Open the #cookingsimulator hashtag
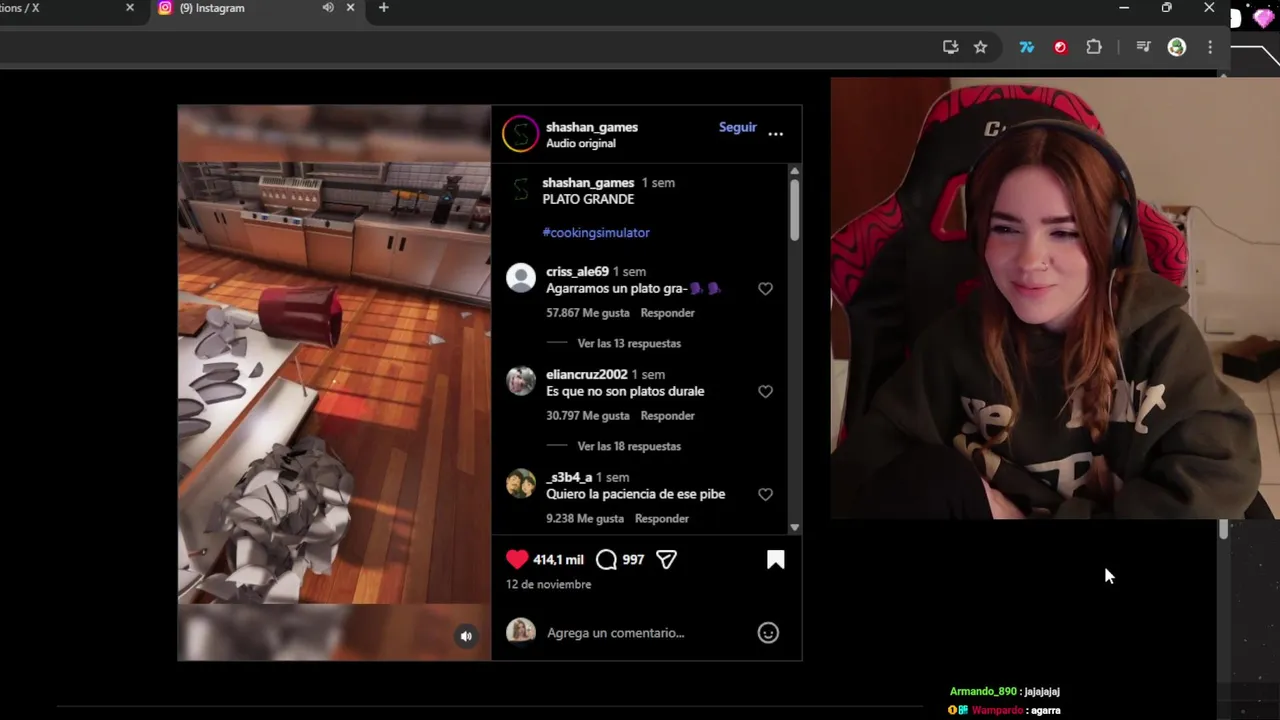Screen dimensions: 1280x720 [596, 232]
